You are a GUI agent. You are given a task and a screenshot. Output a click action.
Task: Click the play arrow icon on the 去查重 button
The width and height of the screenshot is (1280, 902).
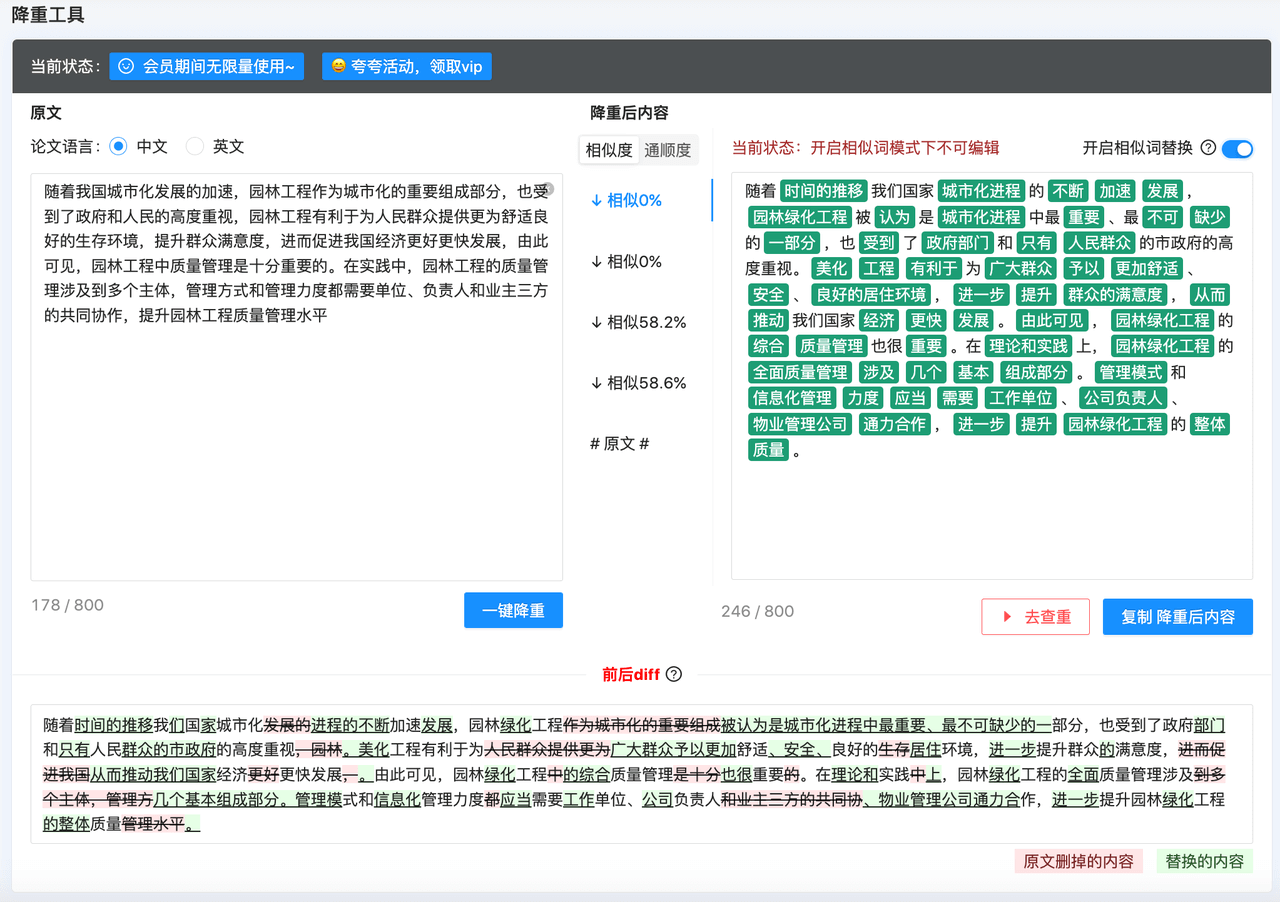pyautogui.click(x=1008, y=617)
